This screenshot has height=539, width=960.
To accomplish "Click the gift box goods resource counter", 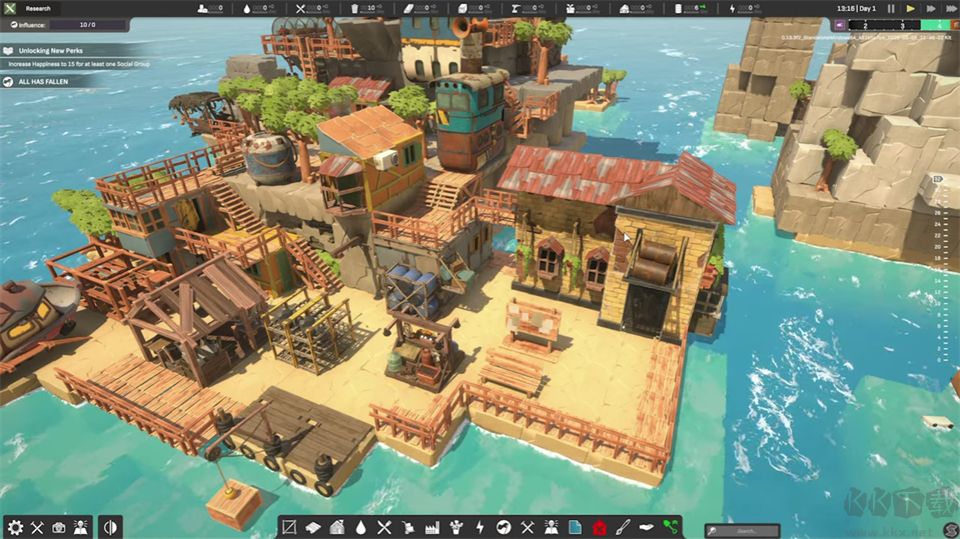I will coord(581,9).
